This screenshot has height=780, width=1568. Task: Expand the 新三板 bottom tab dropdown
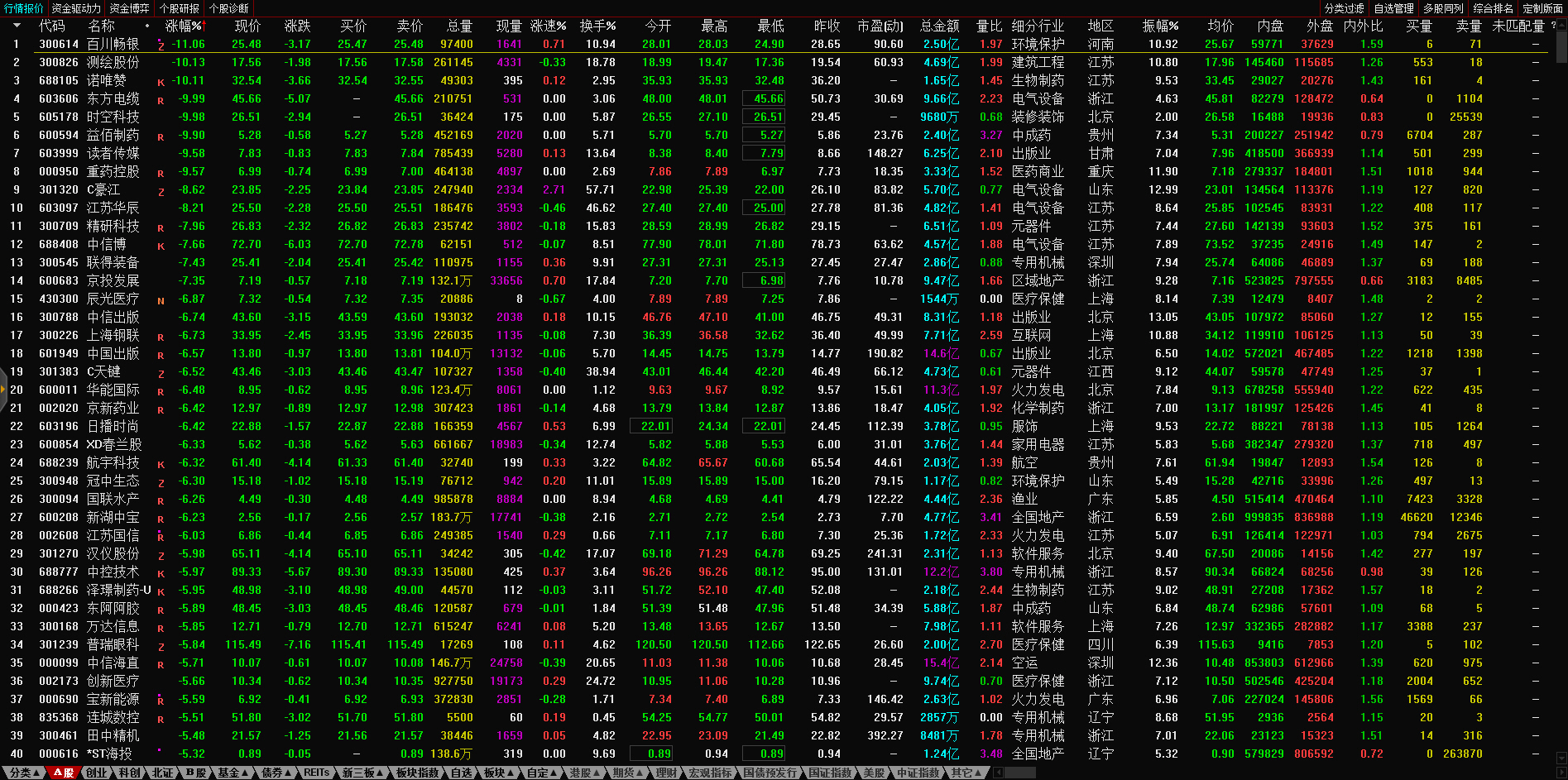click(x=362, y=773)
